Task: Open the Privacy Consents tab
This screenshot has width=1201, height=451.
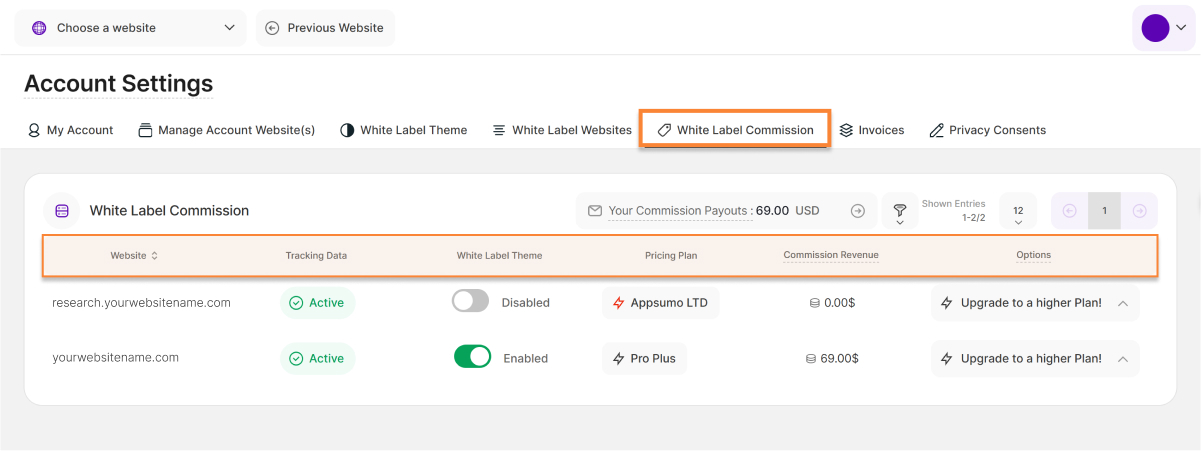Action: pyautogui.click(x=987, y=130)
